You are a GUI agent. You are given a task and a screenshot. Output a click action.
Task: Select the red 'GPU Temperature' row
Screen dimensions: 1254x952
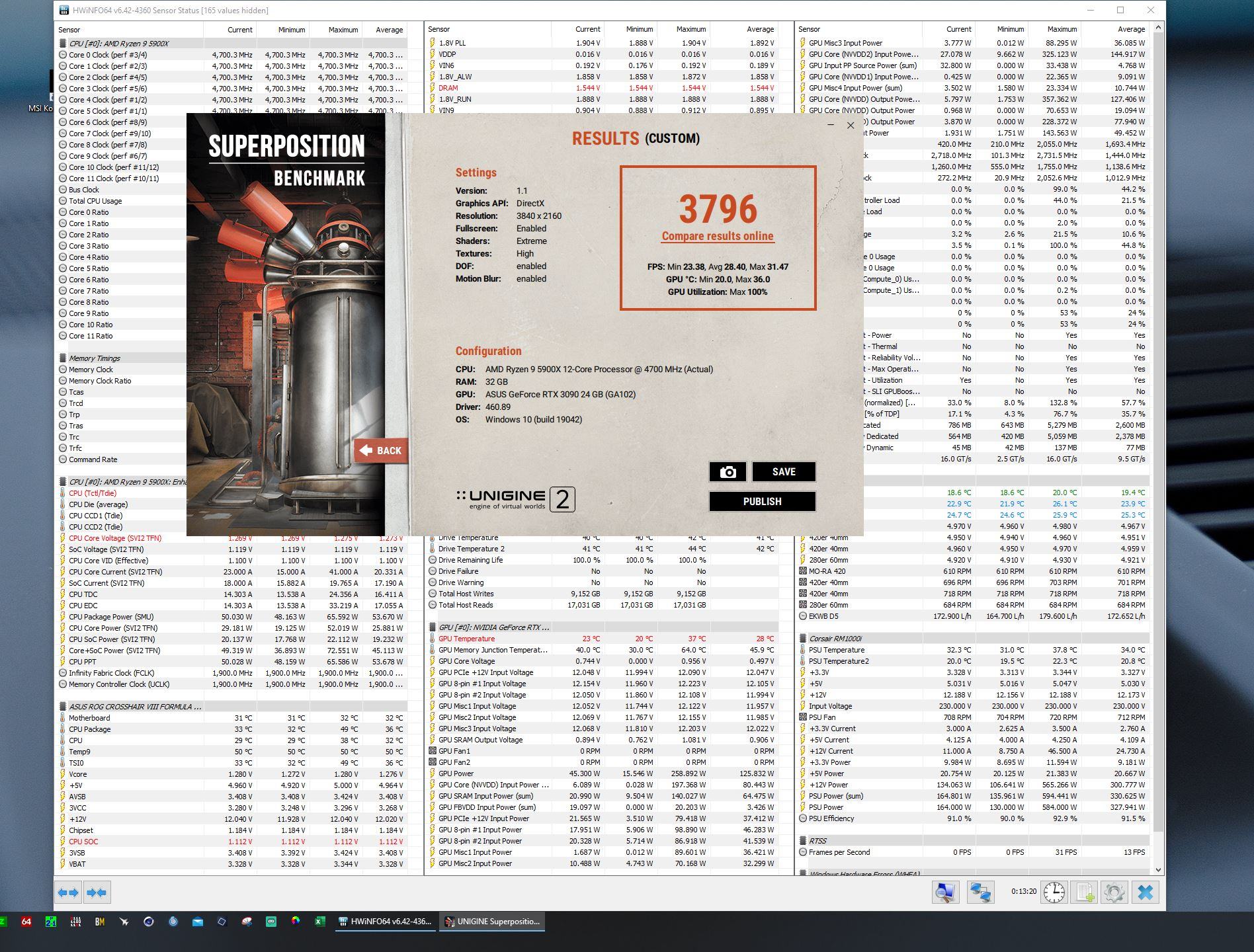pos(602,639)
